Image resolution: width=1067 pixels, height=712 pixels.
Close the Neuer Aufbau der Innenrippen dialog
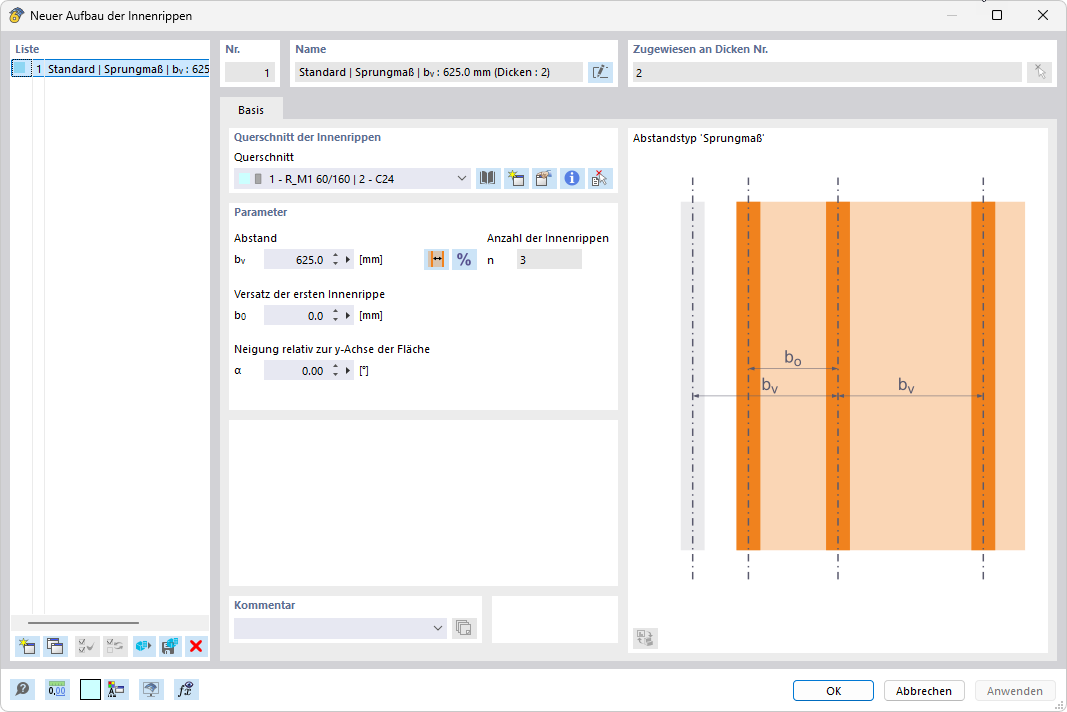point(1043,15)
